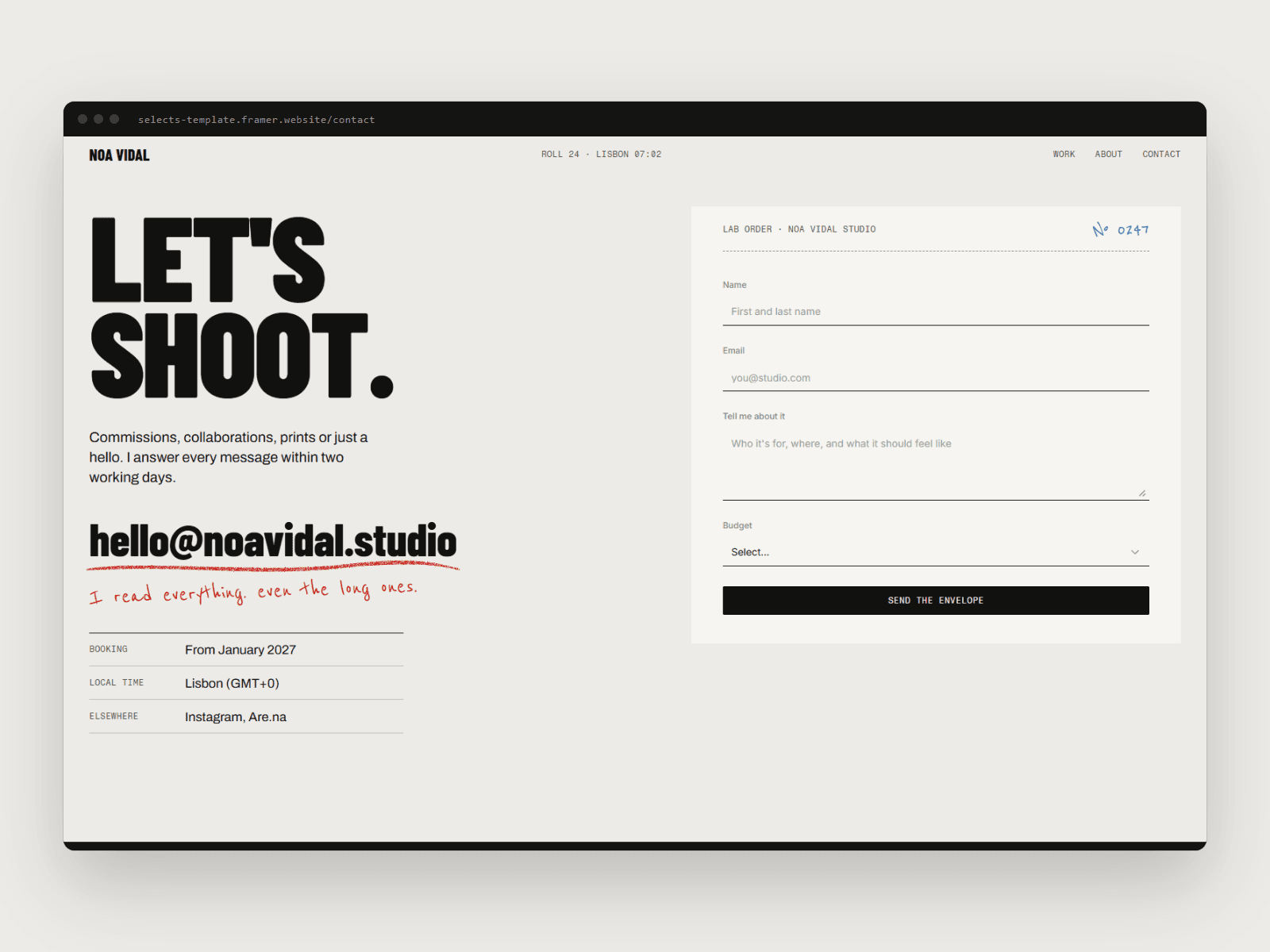The image size is (1270, 952).
Task: Select CONTACT in the top navigation
Action: (x=1161, y=154)
